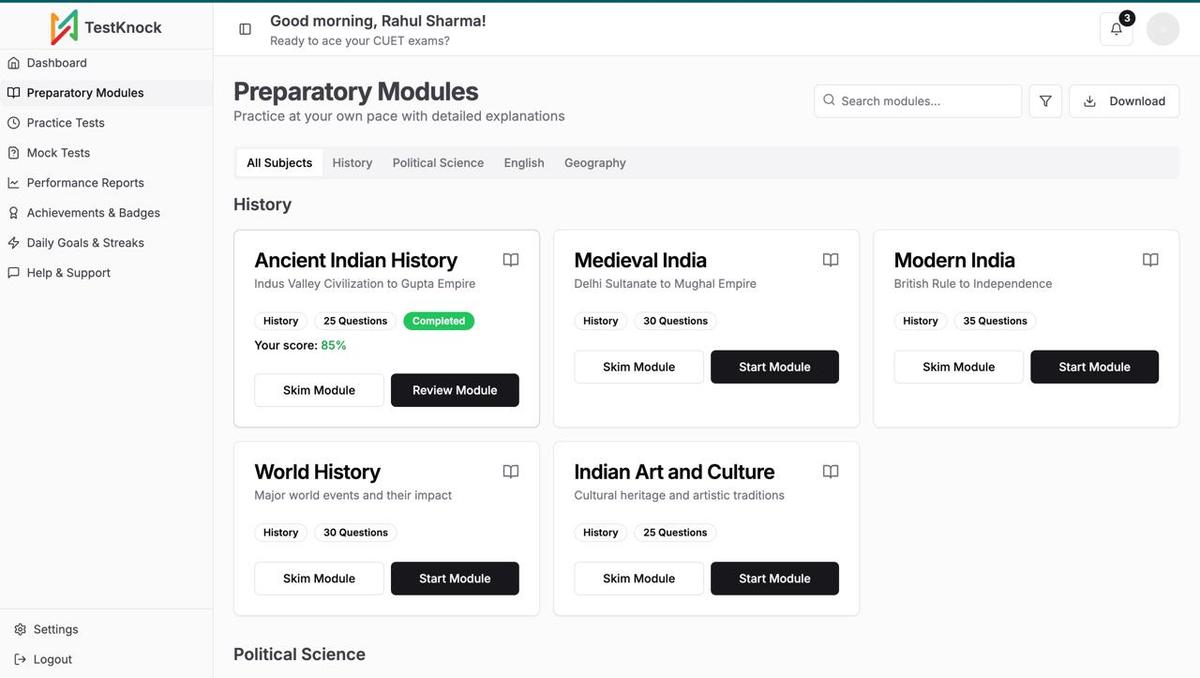Screen dimensions: 1200x678
Task: Start the Medieval India module
Action: (x=774, y=366)
